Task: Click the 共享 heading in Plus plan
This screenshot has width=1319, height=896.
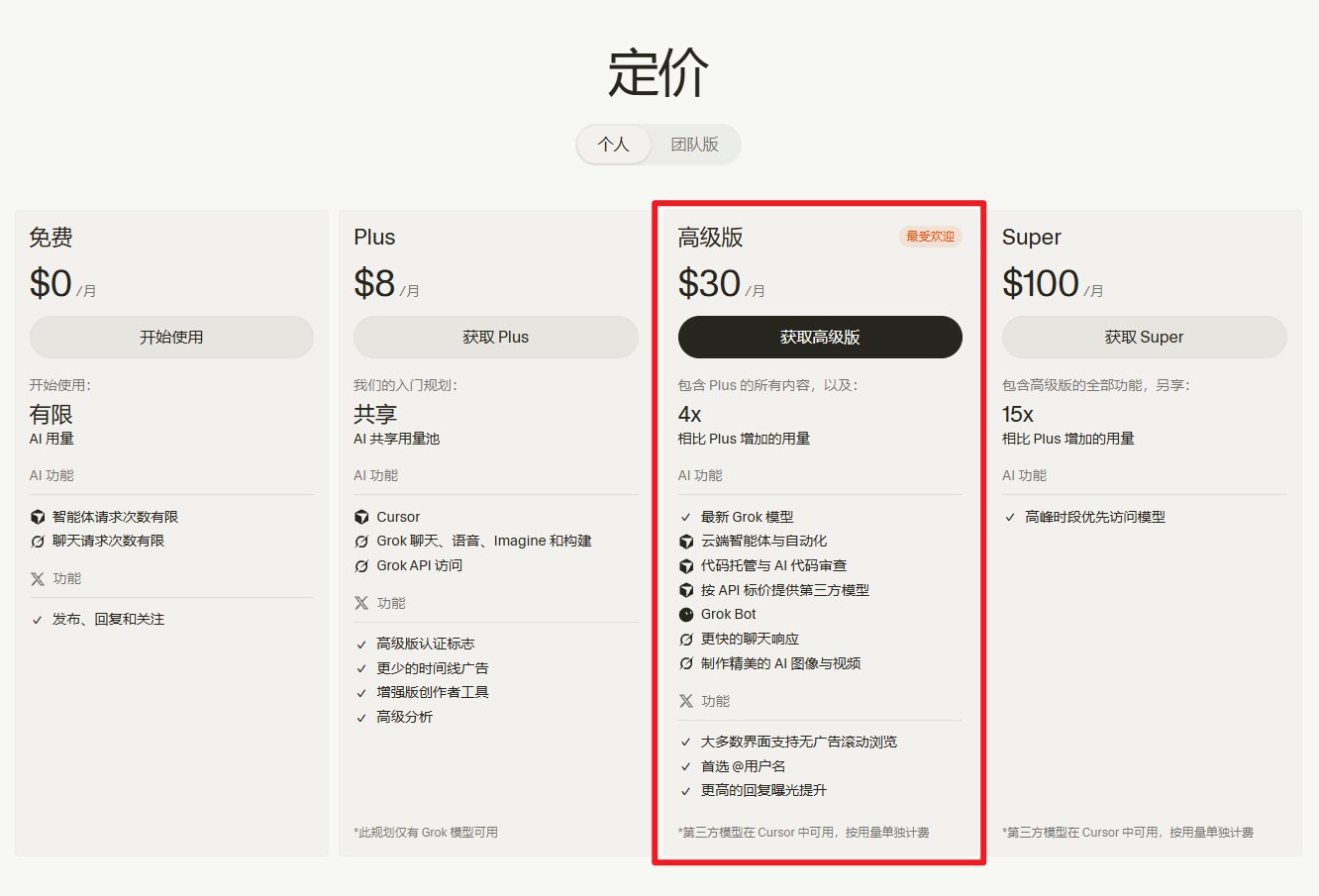Action: pos(375,415)
